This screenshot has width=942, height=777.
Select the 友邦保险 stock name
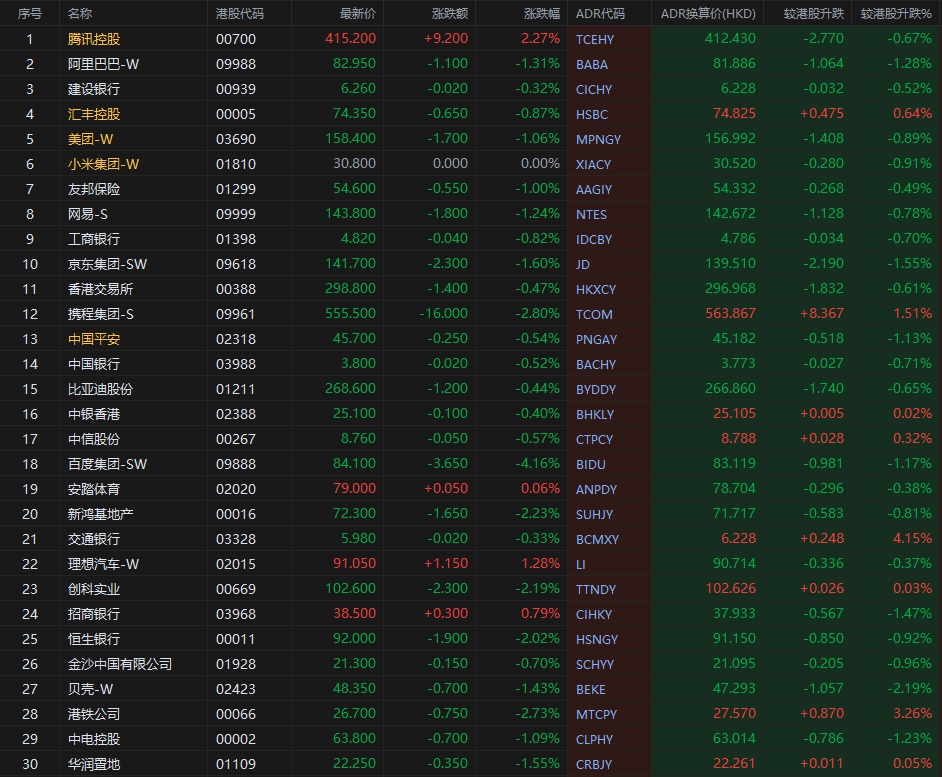pyautogui.click(x=94, y=189)
